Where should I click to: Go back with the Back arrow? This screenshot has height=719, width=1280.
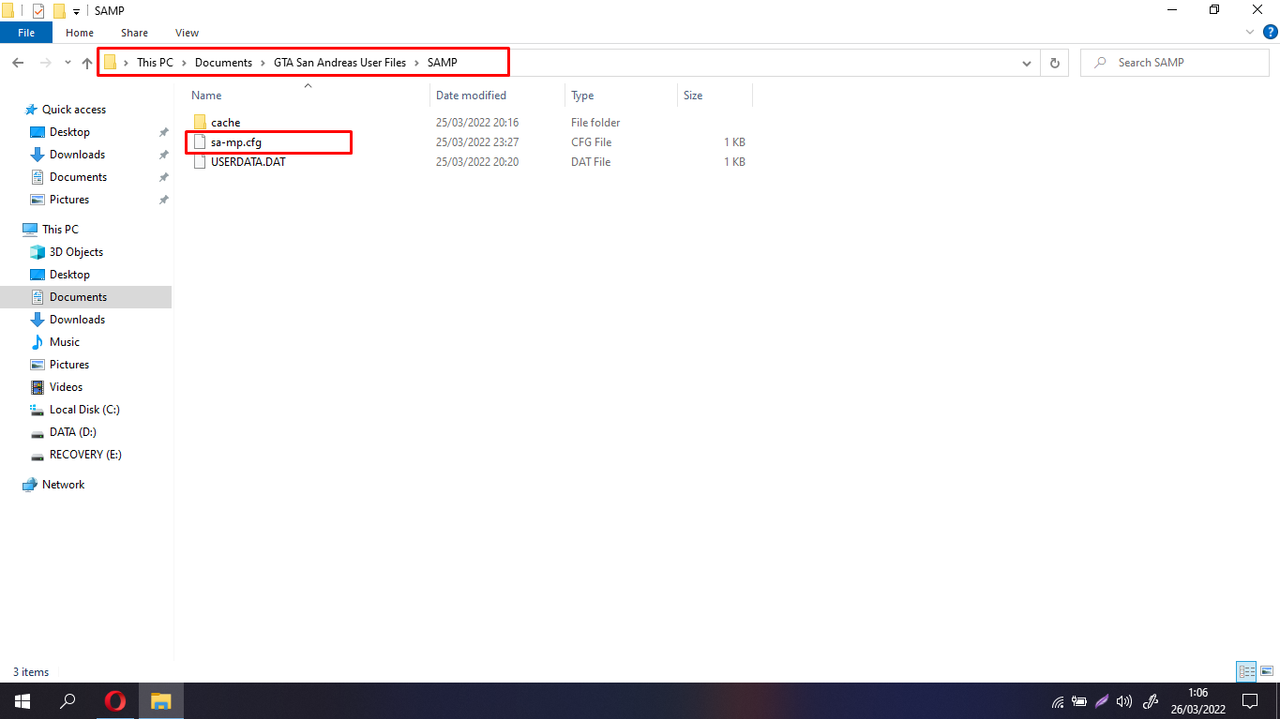pos(18,63)
